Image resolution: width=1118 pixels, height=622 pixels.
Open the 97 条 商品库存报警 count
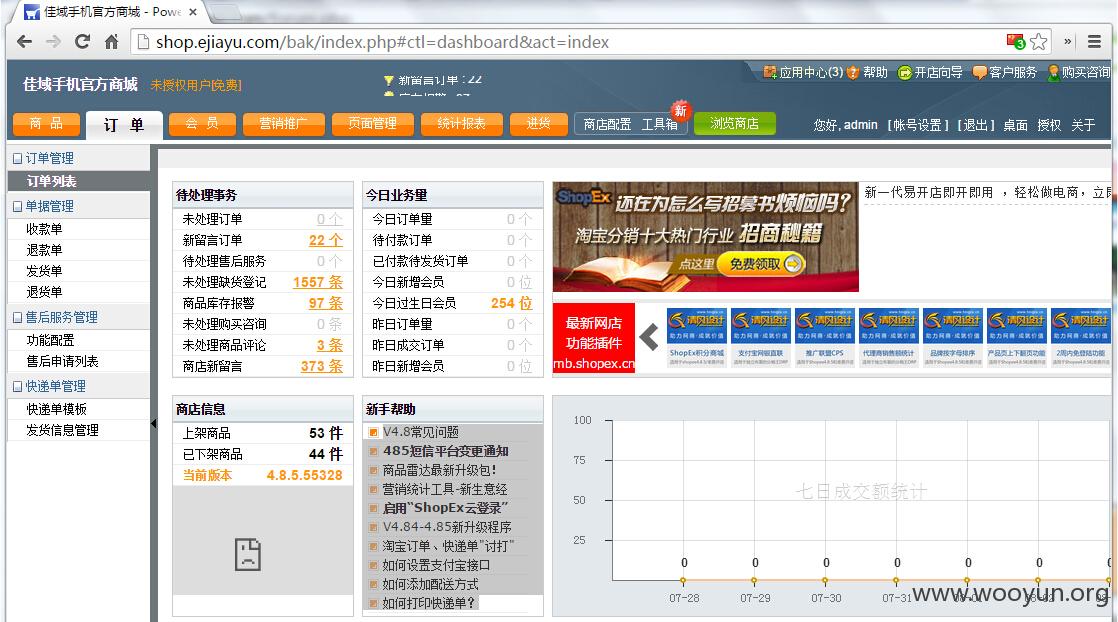point(326,303)
